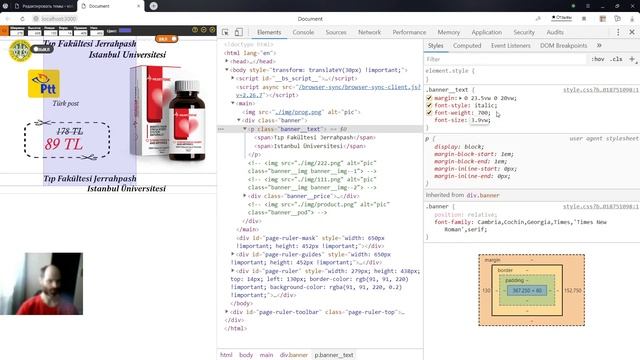This screenshot has width=640, height=360.
Task: Open a new browser tab
Action: coord(153,6)
